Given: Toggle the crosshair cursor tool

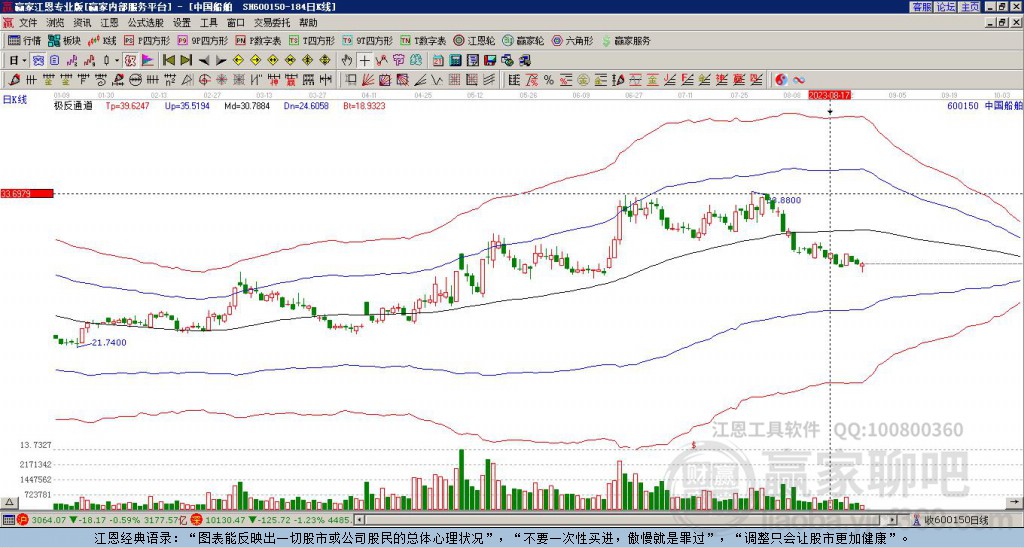Looking at the screenshot, I should coord(364,61).
